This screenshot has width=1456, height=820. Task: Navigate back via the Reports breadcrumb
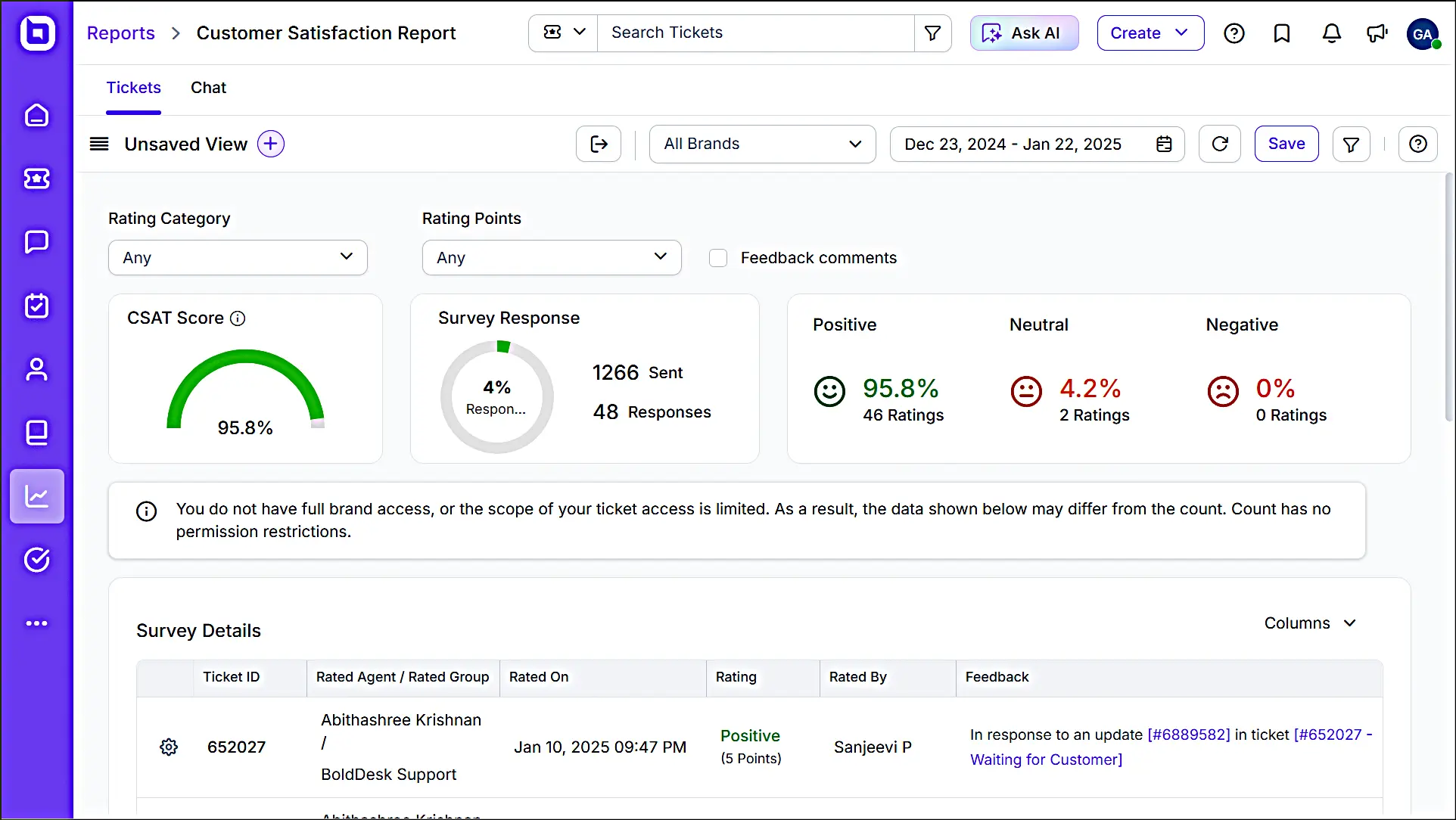[x=120, y=33]
